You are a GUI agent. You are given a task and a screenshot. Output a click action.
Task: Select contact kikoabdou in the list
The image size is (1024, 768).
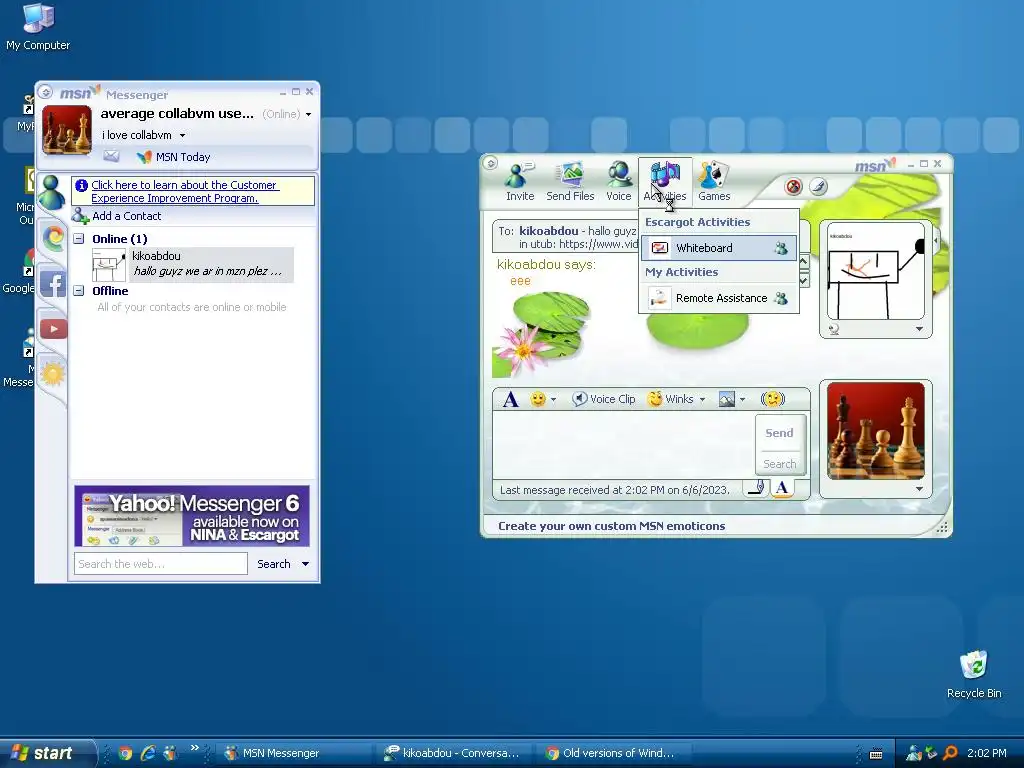point(193,264)
